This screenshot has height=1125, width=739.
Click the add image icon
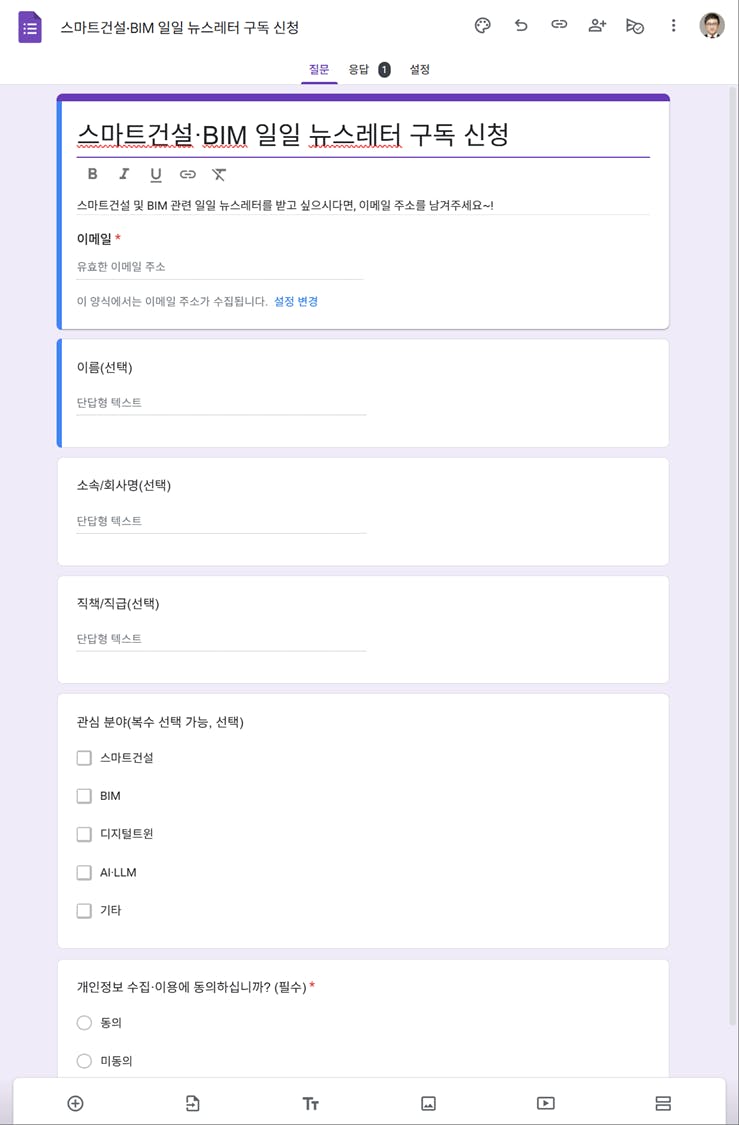428,1103
